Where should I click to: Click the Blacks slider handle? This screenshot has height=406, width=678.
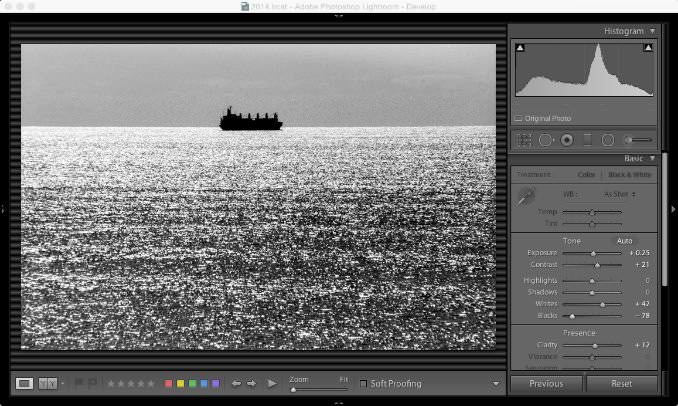click(x=572, y=316)
